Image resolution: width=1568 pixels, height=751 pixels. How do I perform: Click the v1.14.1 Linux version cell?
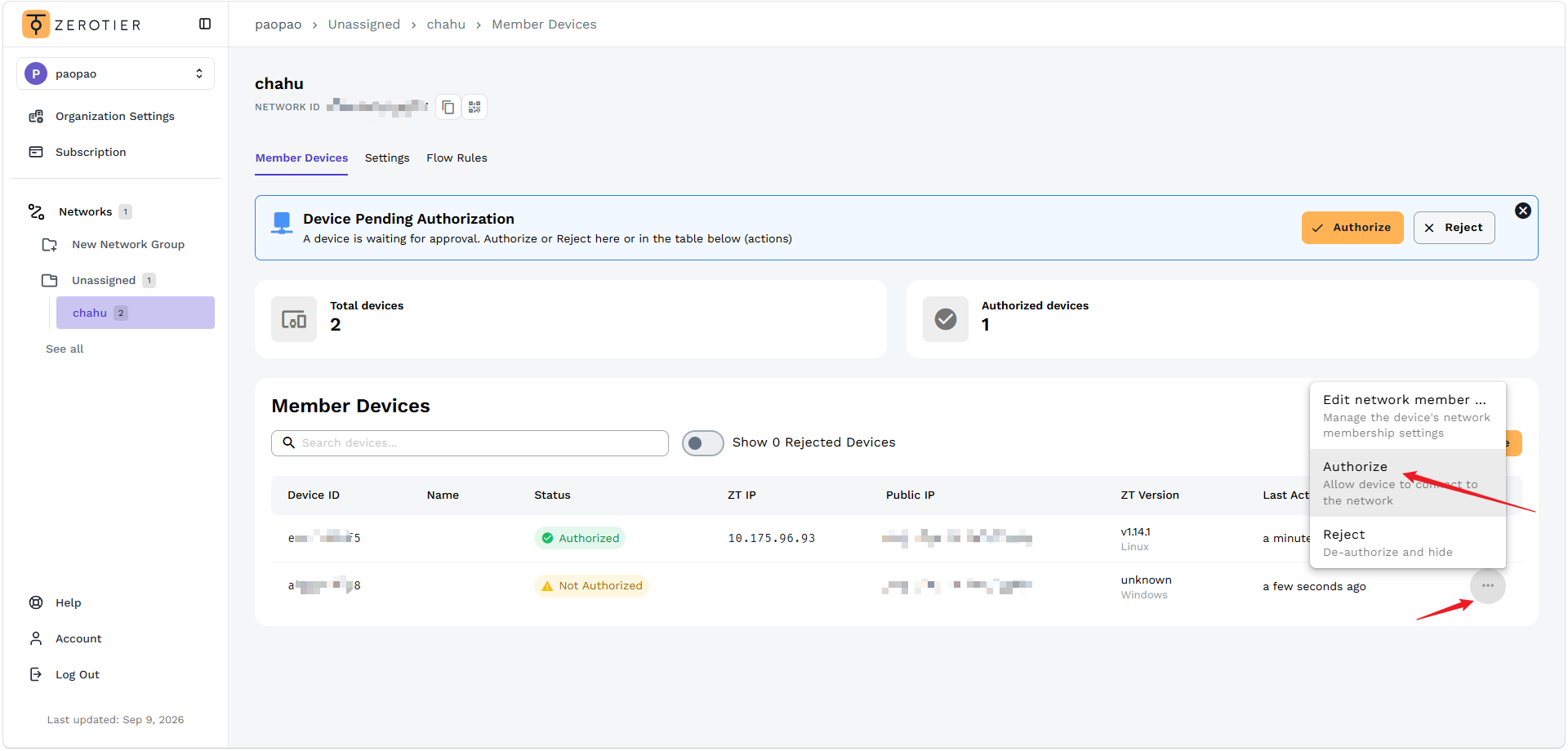click(x=1135, y=539)
